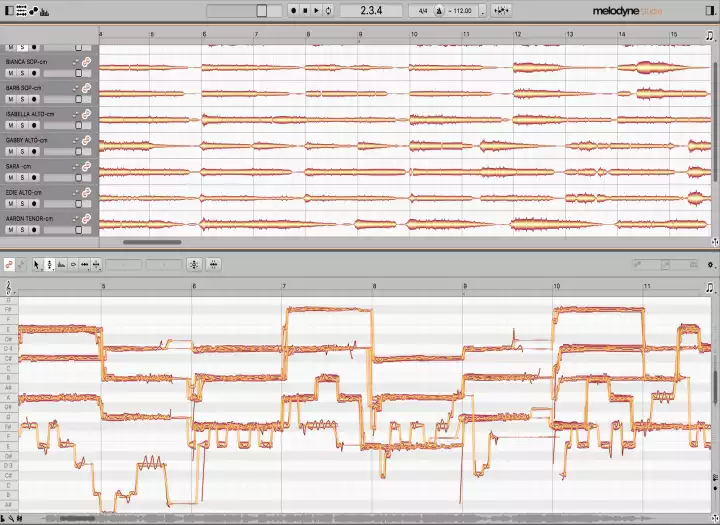Toggle edit link for BIANCA SOP-cm
This screenshot has height=525, width=720.
pos(86,62)
